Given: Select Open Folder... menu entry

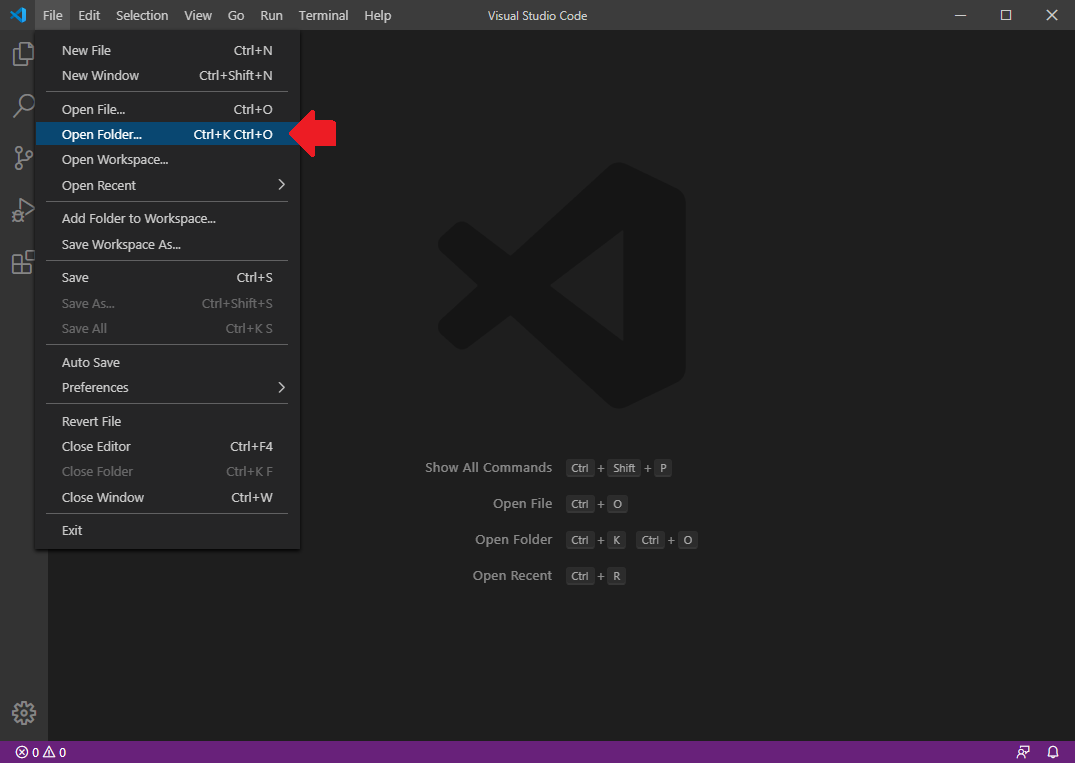Looking at the screenshot, I should (x=167, y=134).
